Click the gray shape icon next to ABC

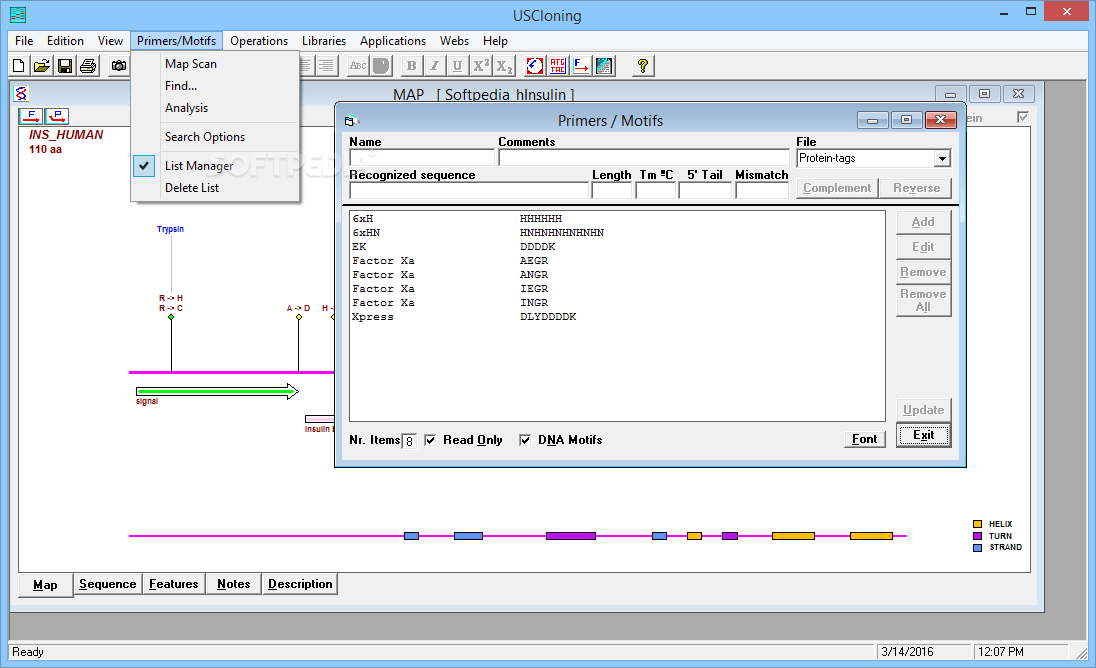click(381, 66)
